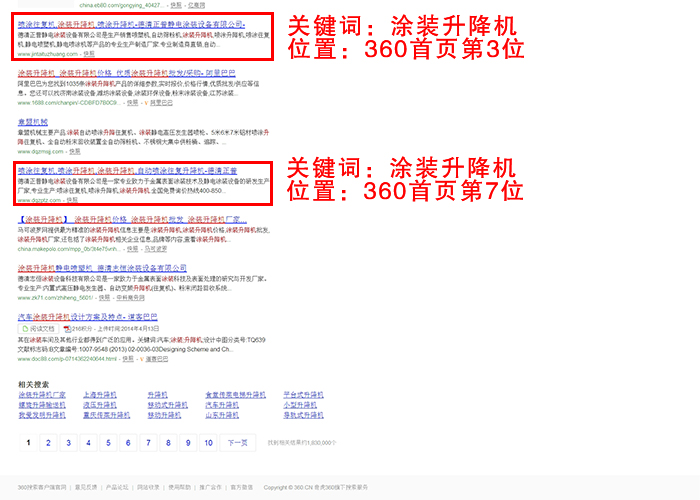The height and width of the screenshot is (500, 700).
Task: Open 快照 for the 1688.com result
Action: tap(132, 103)
